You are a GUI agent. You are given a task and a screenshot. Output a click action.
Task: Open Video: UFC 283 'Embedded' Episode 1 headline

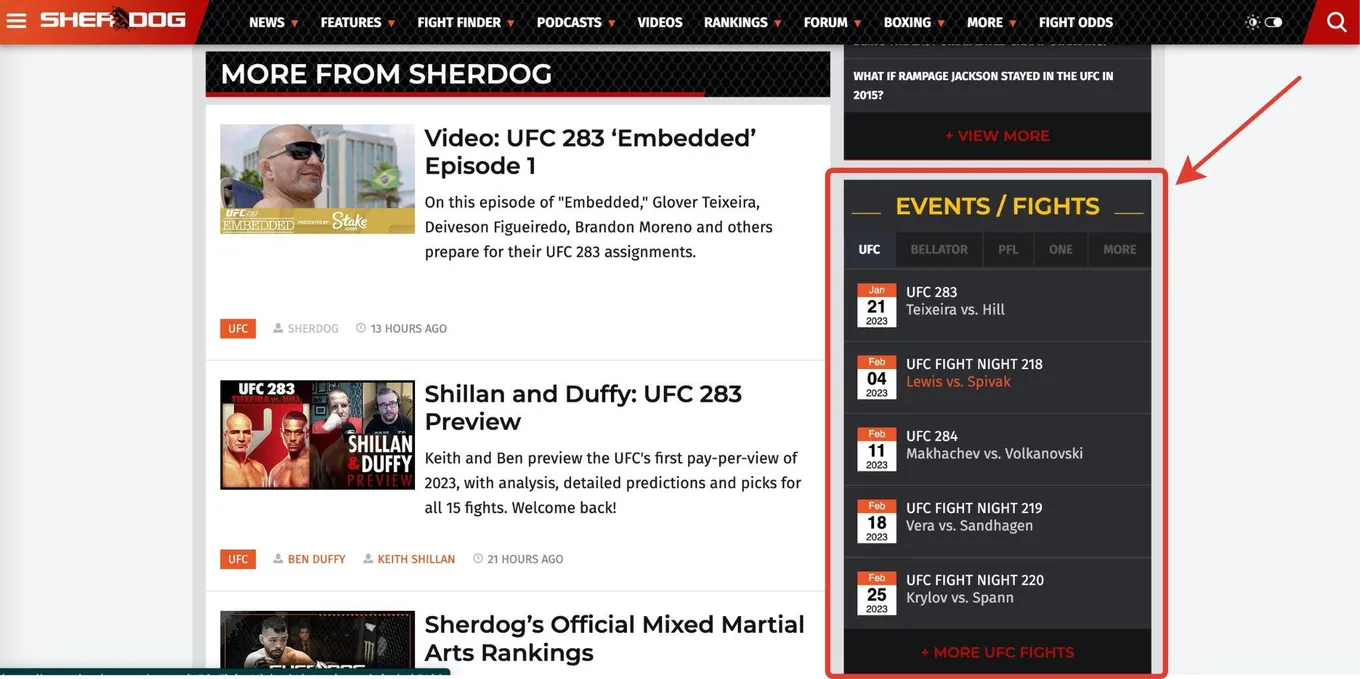click(x=590, y=152)
